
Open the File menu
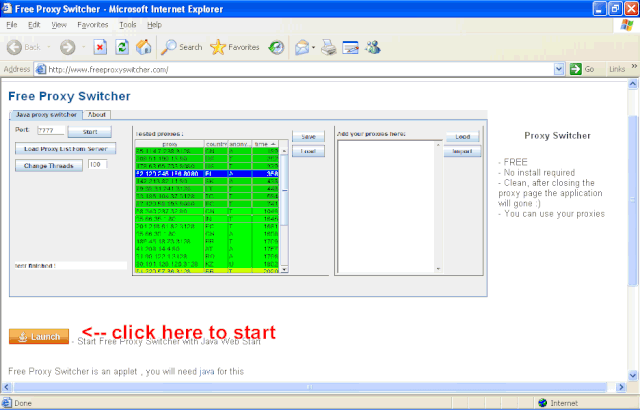(12, 25)
